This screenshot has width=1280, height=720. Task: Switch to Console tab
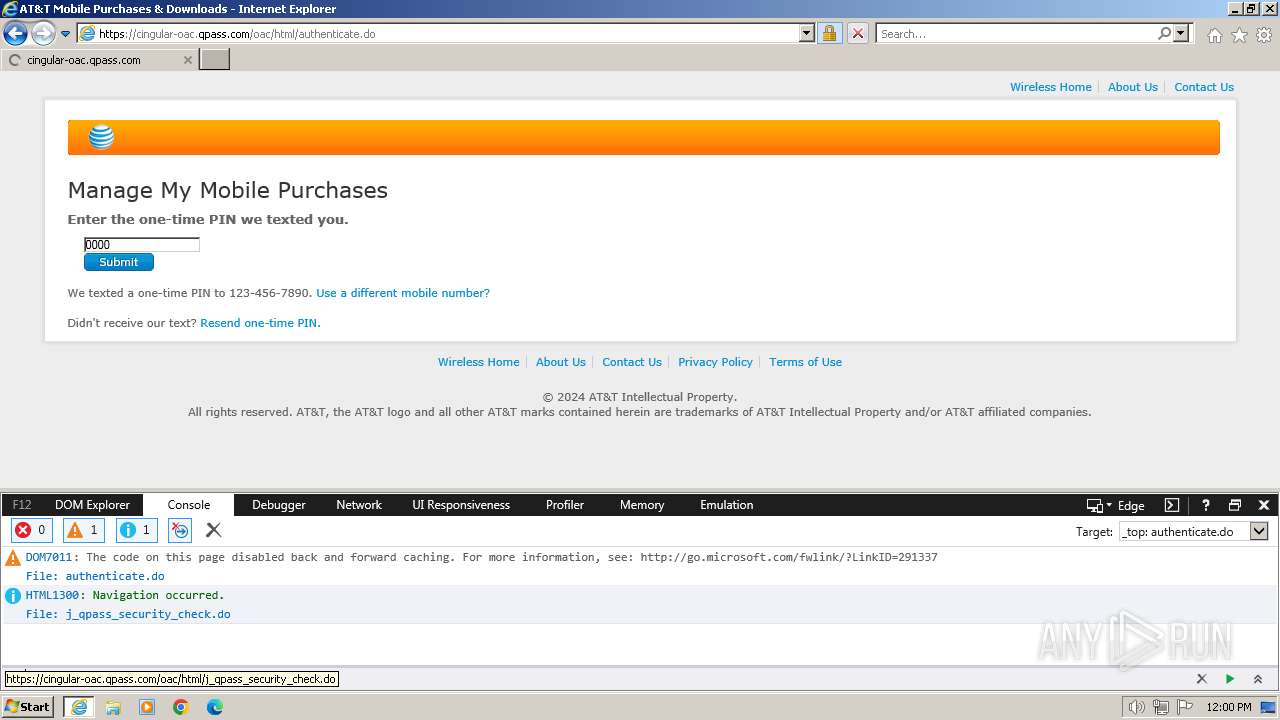point(189,505)
